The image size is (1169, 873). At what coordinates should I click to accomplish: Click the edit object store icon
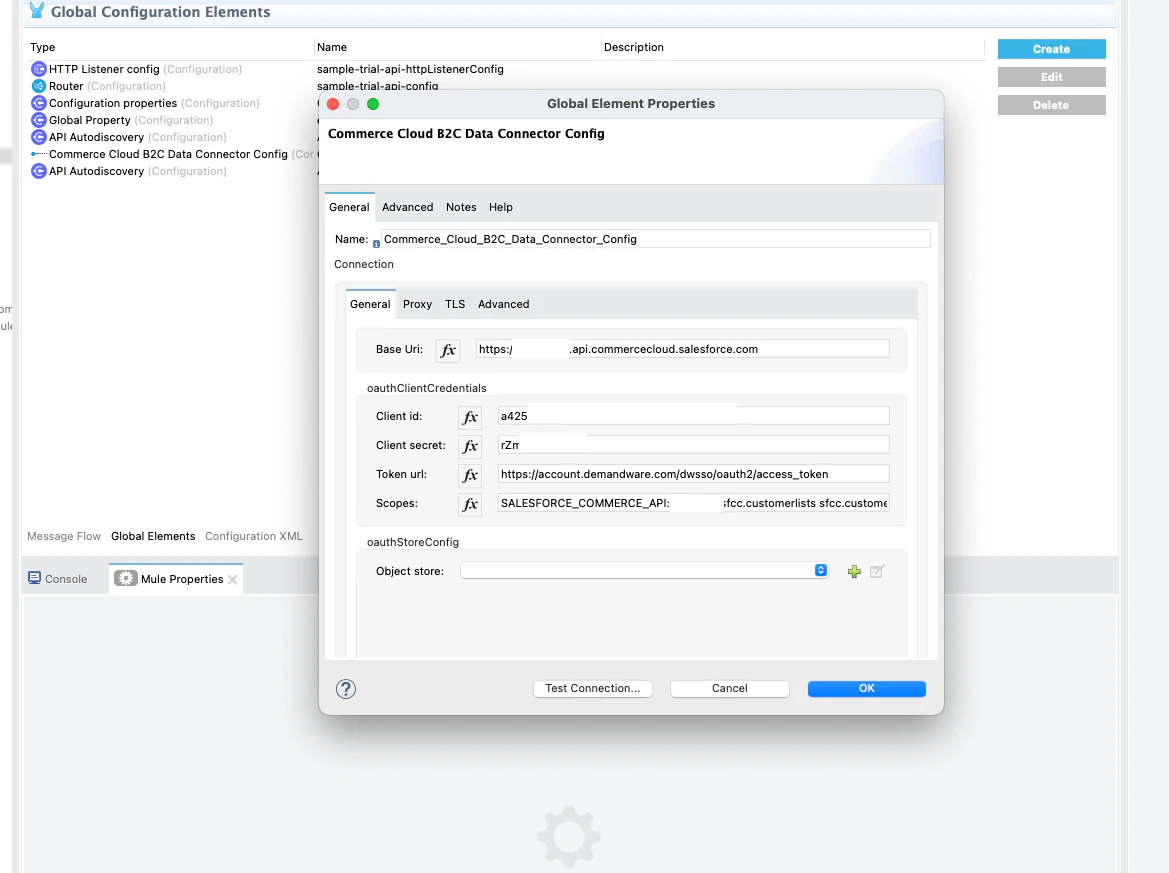click(877, 571)
